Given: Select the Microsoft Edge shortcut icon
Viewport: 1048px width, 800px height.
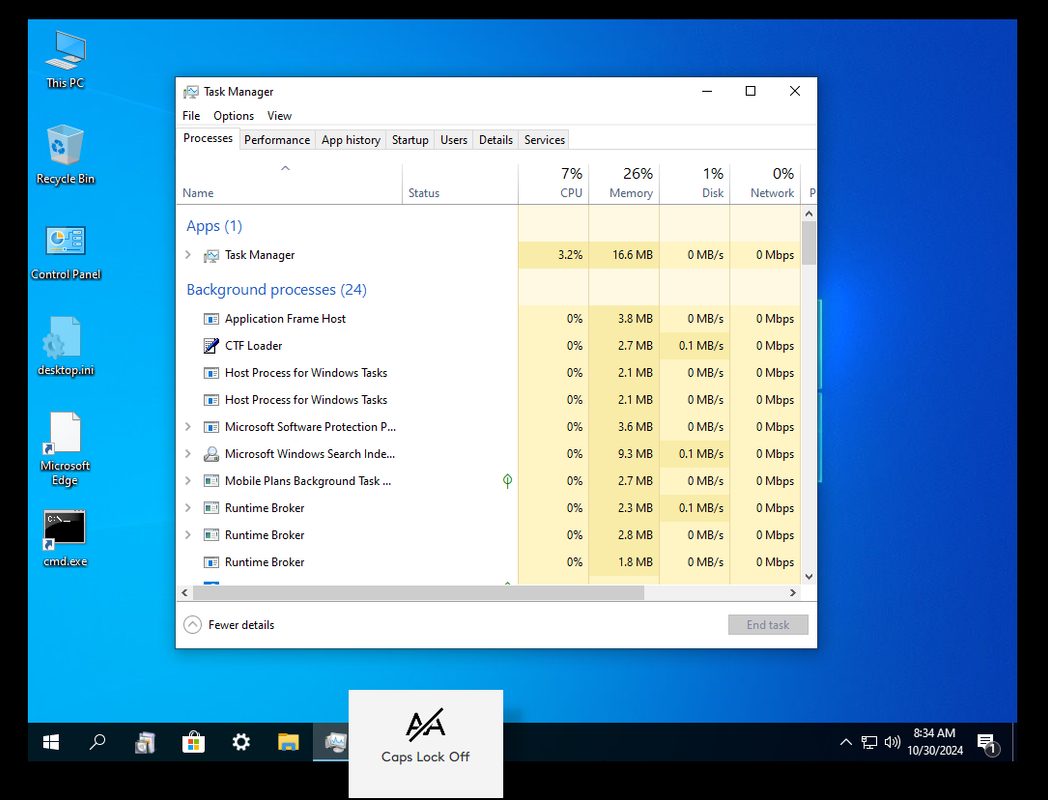Looking at the screenshot, I should click(65, 449).
